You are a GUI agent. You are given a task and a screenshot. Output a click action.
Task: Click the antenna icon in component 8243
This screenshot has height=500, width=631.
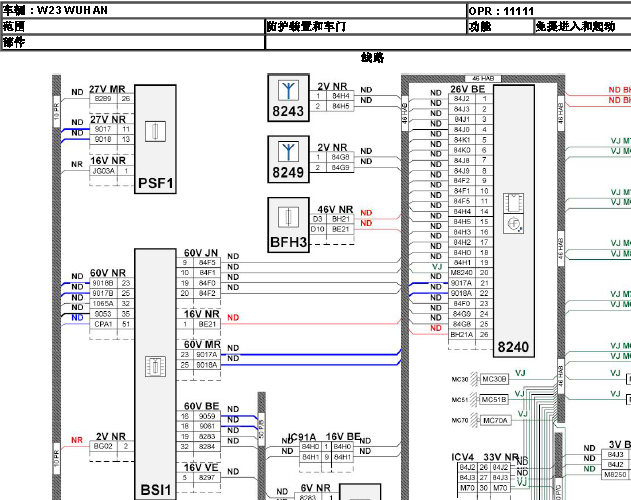click(x=288, y=90)
